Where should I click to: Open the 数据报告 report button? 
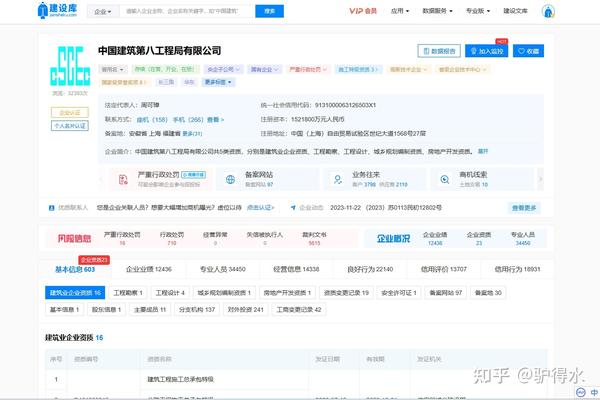coord(439,51)
